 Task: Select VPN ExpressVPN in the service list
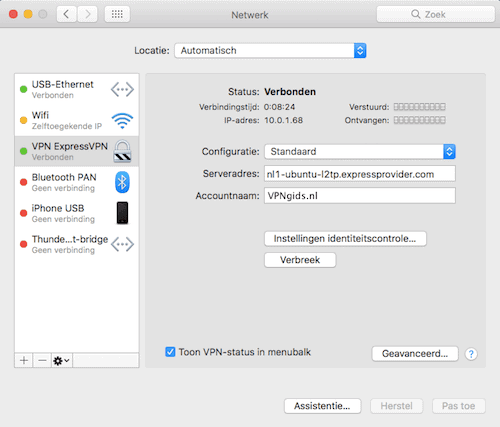tap(77, 151)
